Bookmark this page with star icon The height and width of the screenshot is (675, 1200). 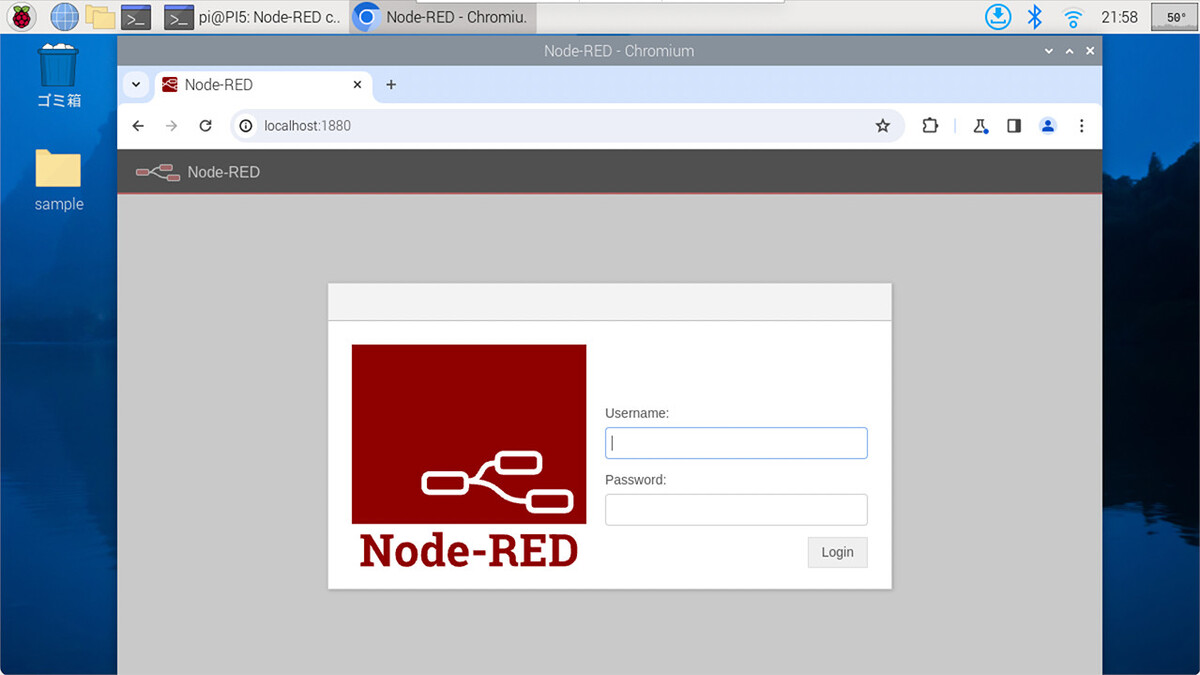click(x=882, y=126)
